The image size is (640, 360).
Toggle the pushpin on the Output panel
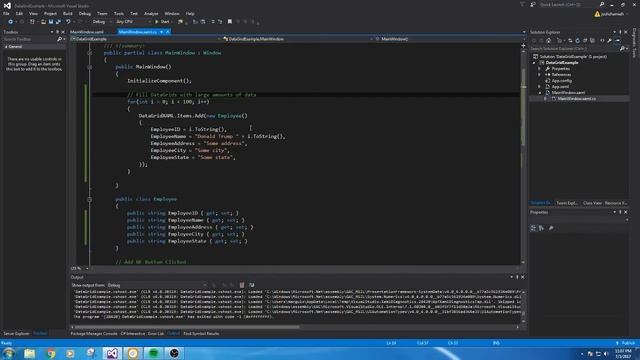[x=517, y=277]
